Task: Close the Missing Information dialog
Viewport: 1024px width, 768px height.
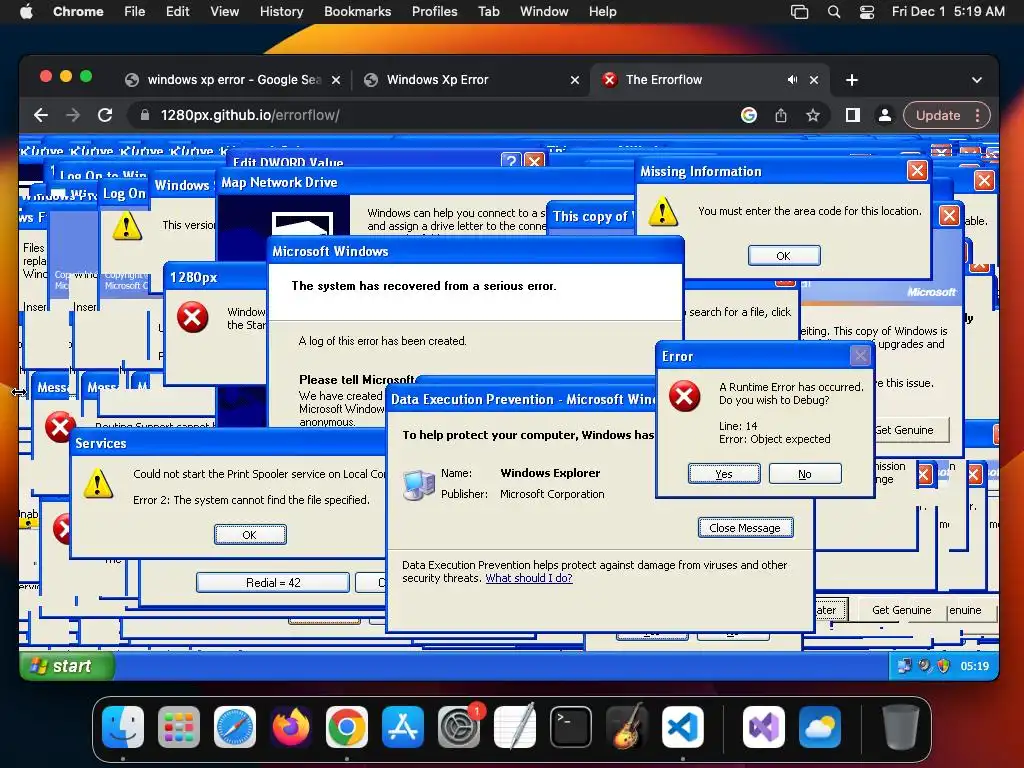Action: coord(917,171)
